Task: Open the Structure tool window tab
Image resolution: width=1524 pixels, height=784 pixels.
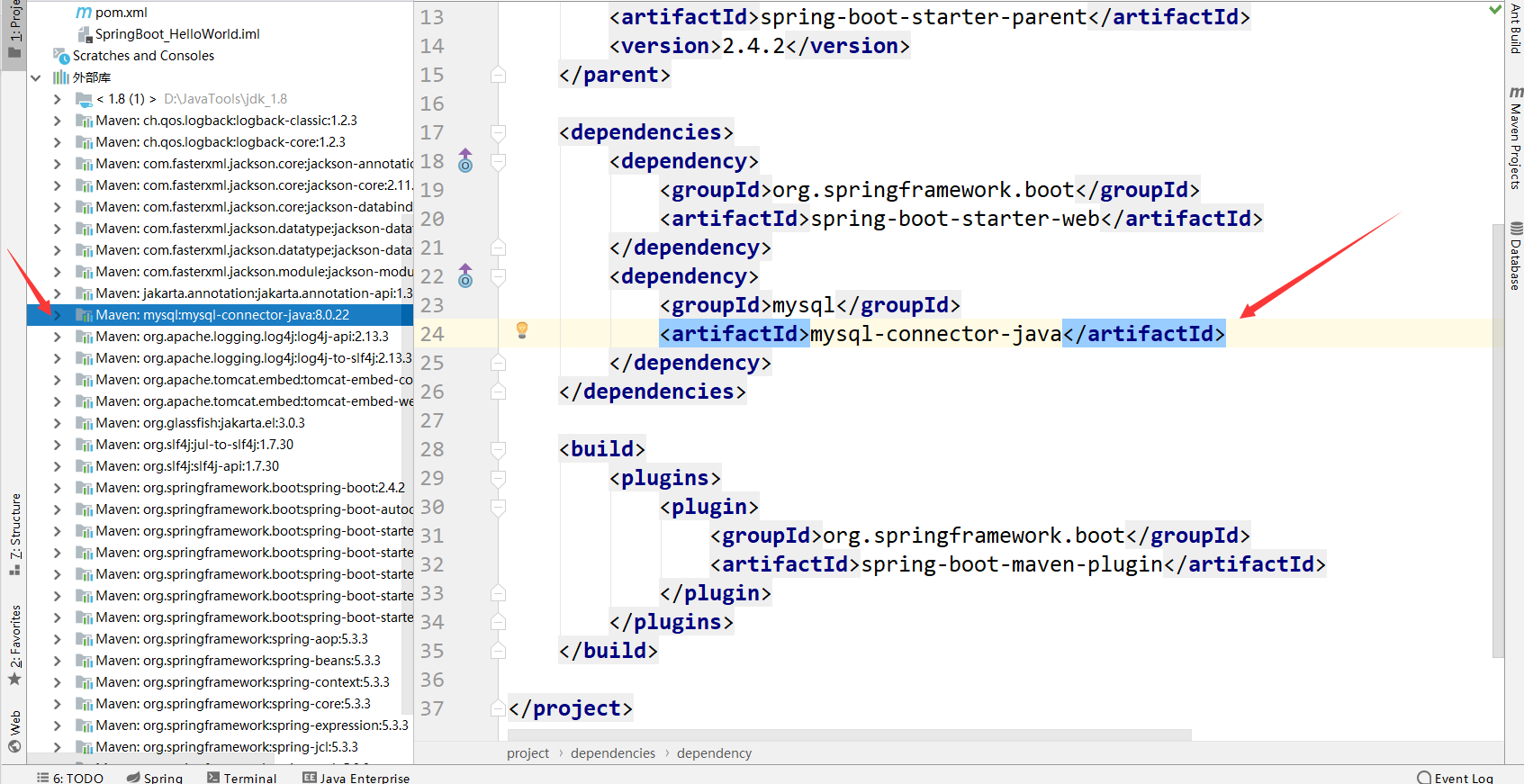Action: pos(14,535)
